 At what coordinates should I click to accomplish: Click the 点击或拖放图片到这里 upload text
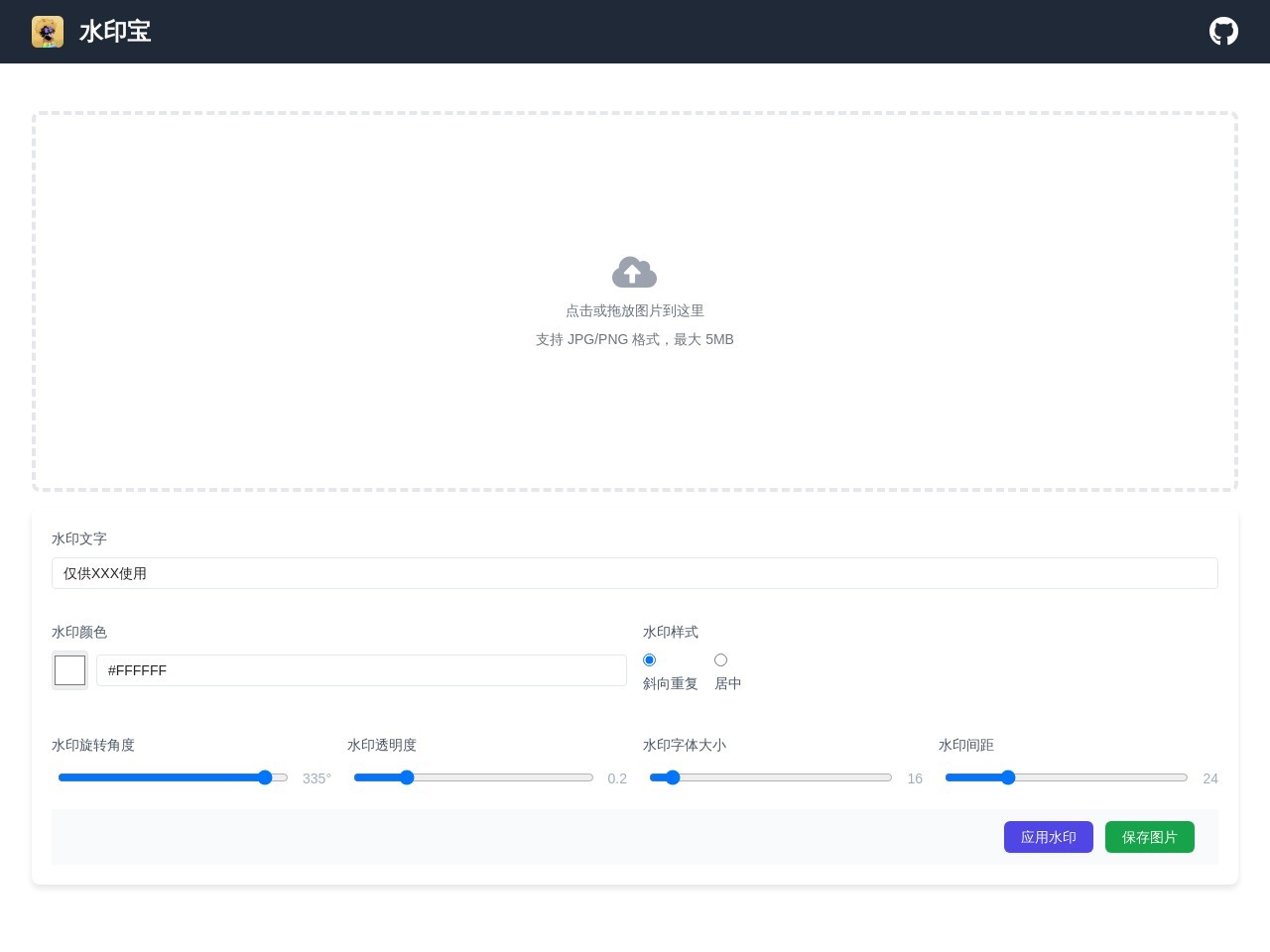(x=634, y=310)
